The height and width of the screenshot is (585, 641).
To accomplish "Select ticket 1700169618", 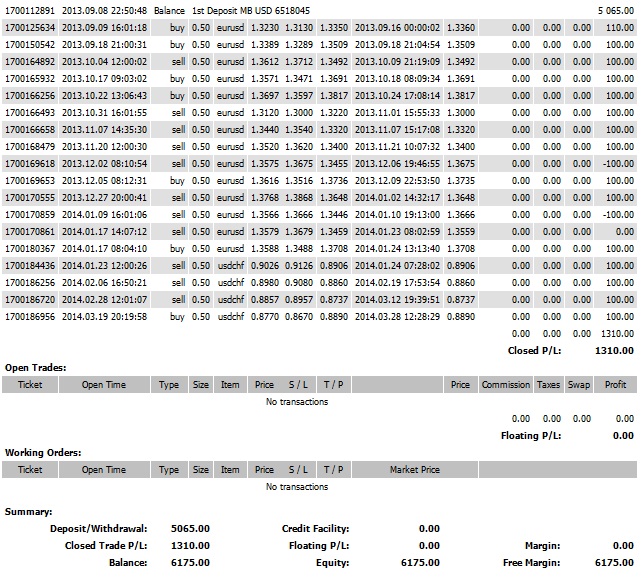I will [x=30, y=164].
